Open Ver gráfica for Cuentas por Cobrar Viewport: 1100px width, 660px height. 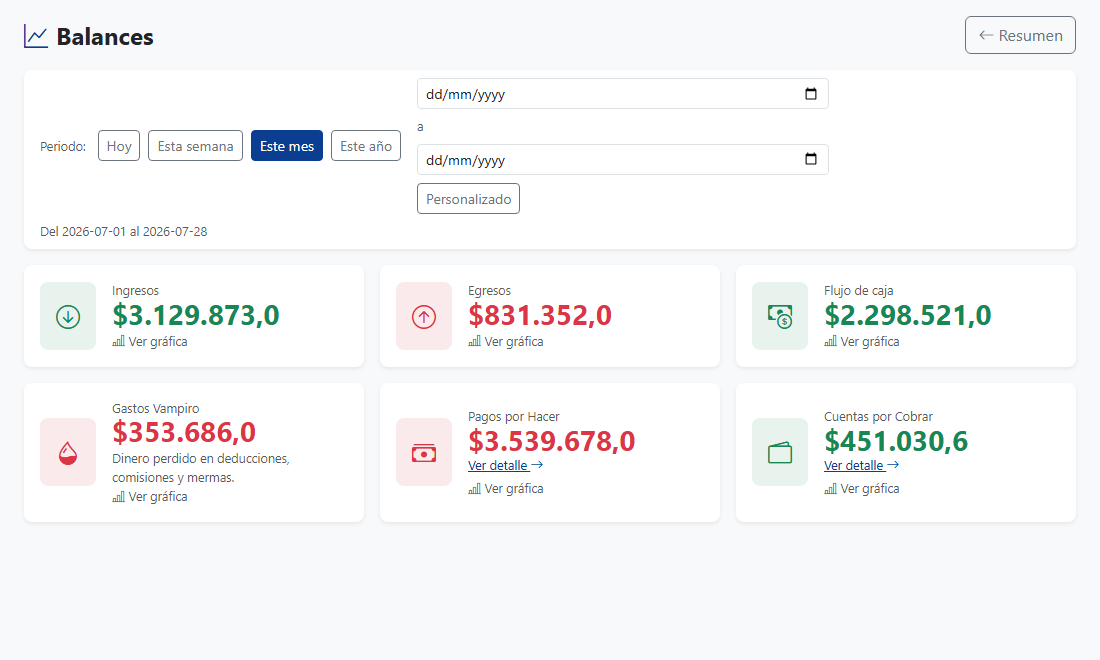point(861,489)
